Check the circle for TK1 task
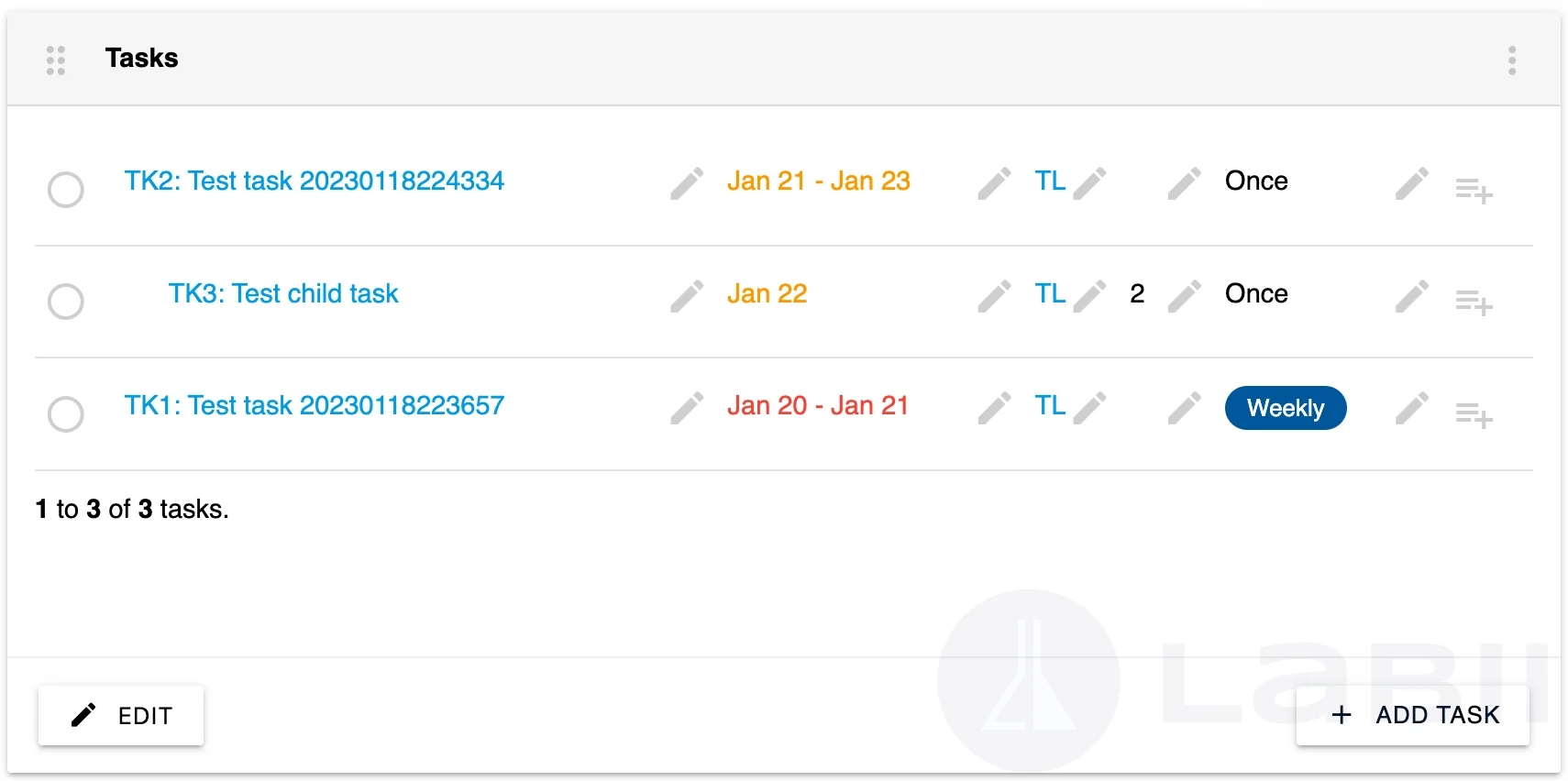This screenshot has height=781, width=1568. pyautogui.click(x=66, y=414)
